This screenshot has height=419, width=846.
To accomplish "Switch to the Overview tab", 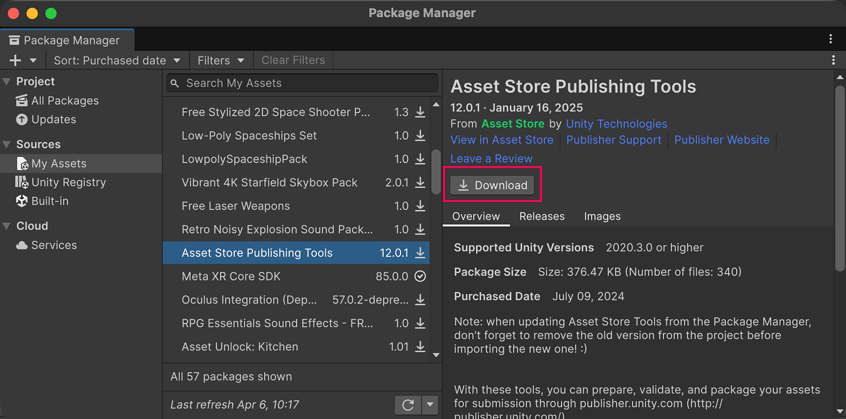I will [x=476, y=216].
